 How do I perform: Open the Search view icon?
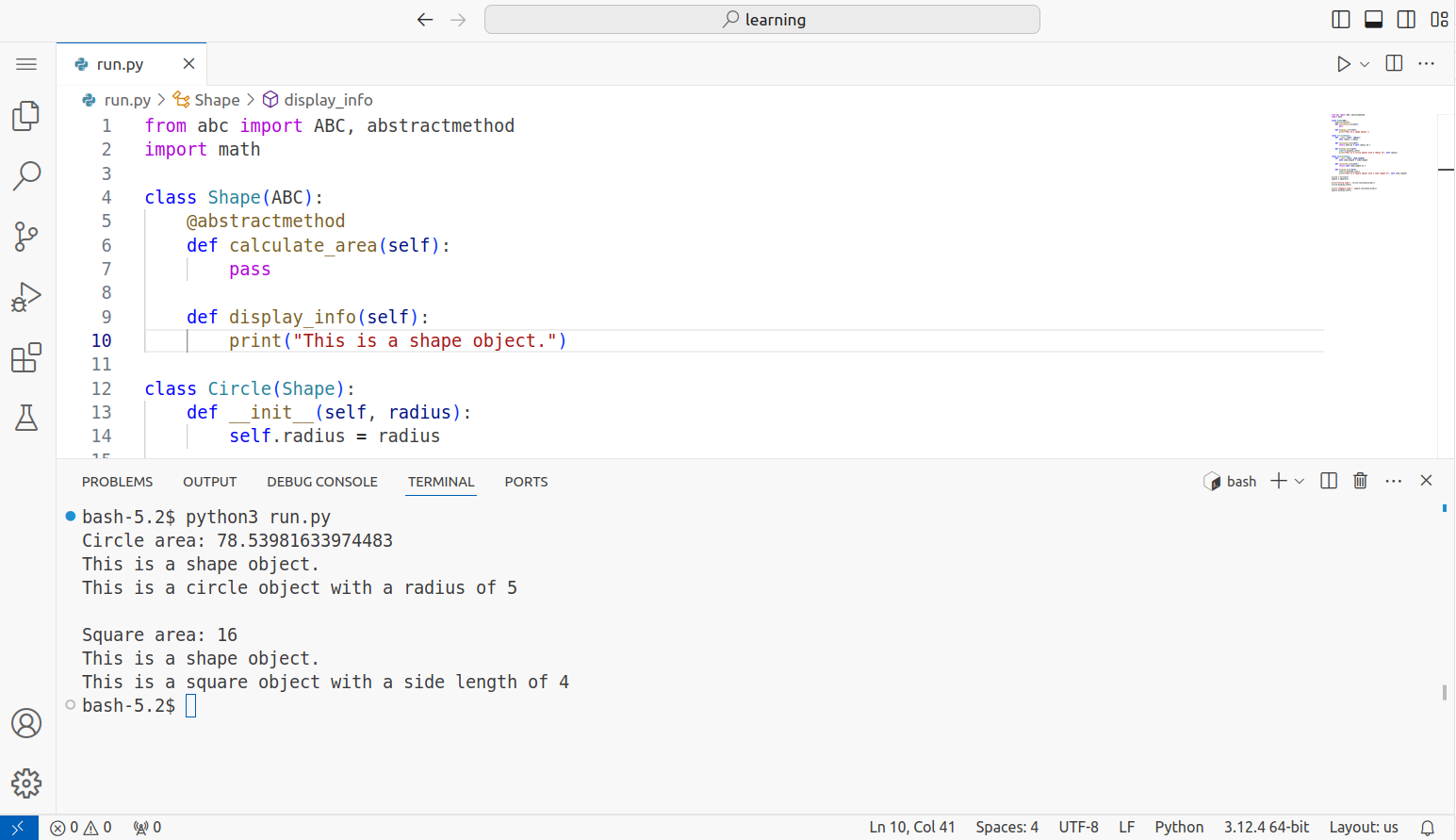coord(26,175)
